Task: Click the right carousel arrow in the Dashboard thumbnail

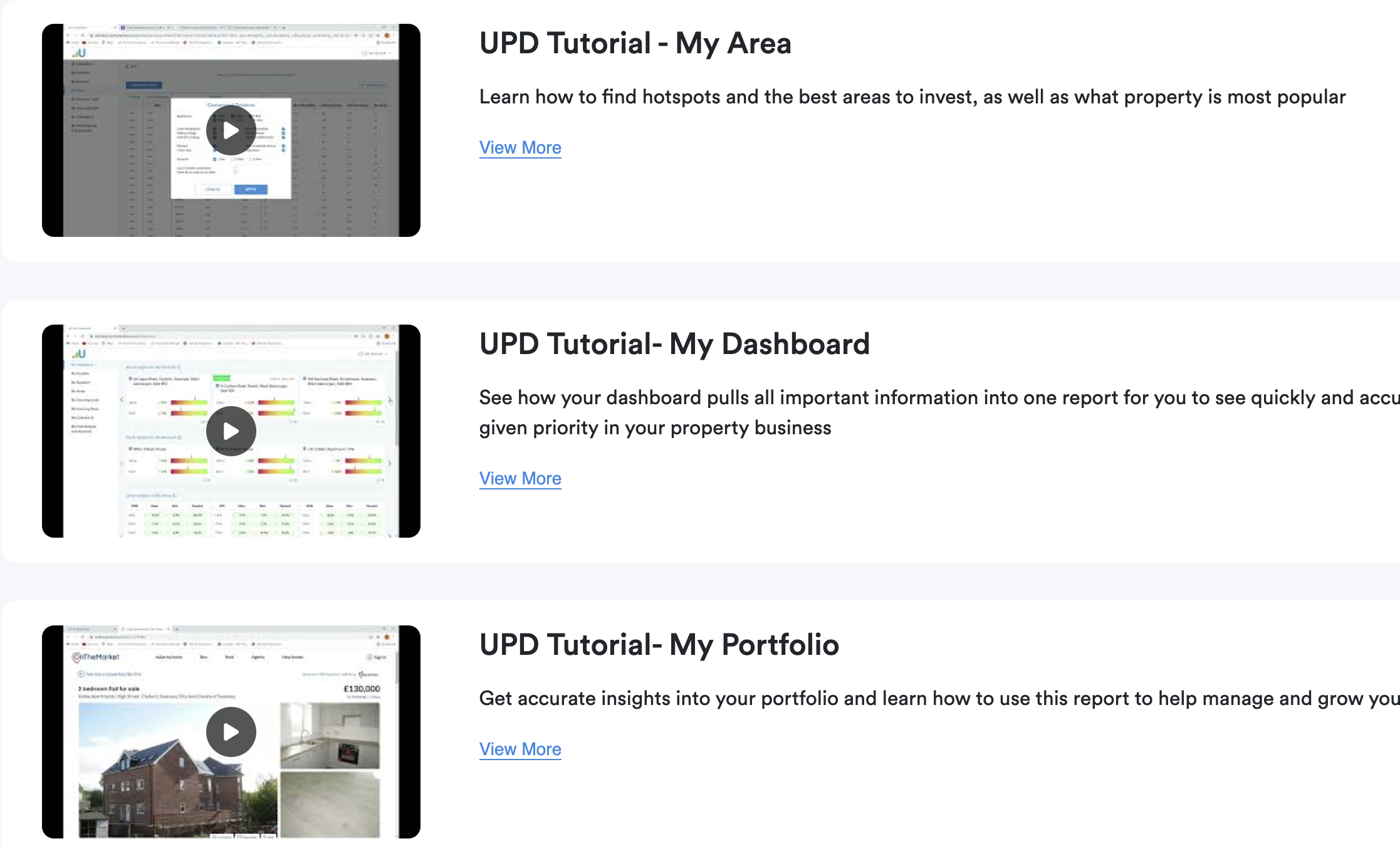Action: pyautogui.click(x=390, y=400)
